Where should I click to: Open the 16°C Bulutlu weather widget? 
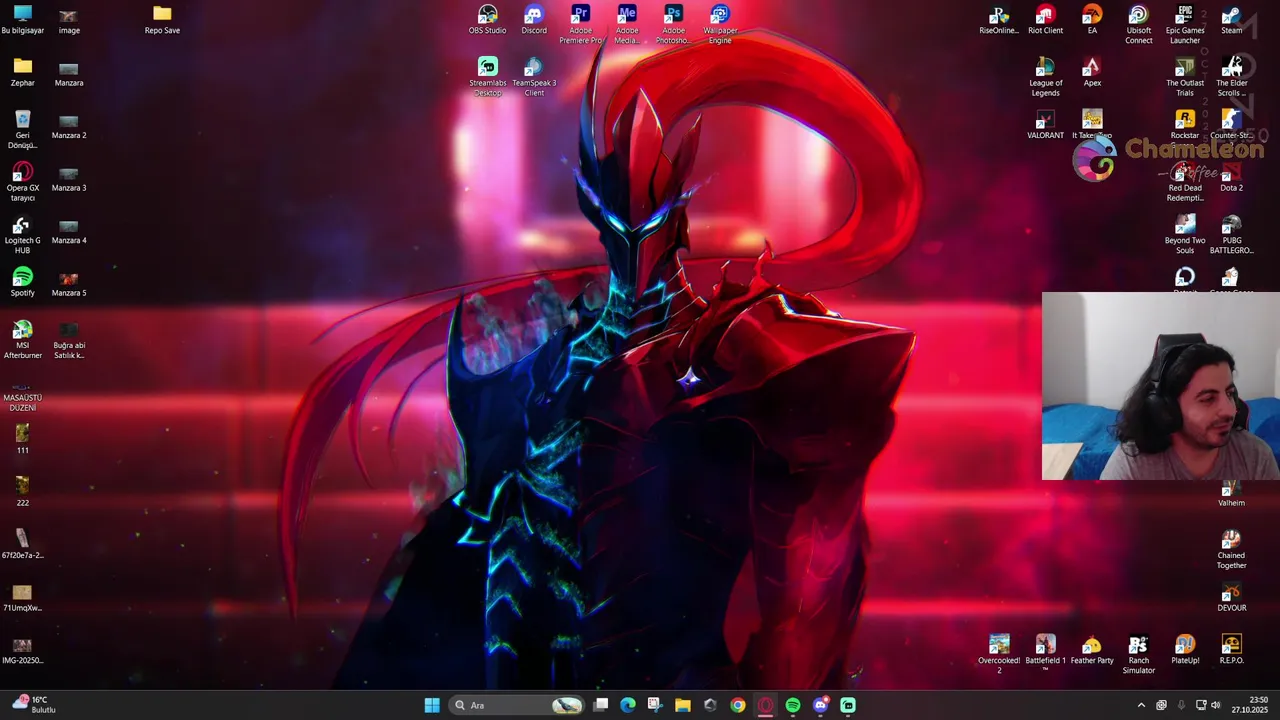pos(32,705)
